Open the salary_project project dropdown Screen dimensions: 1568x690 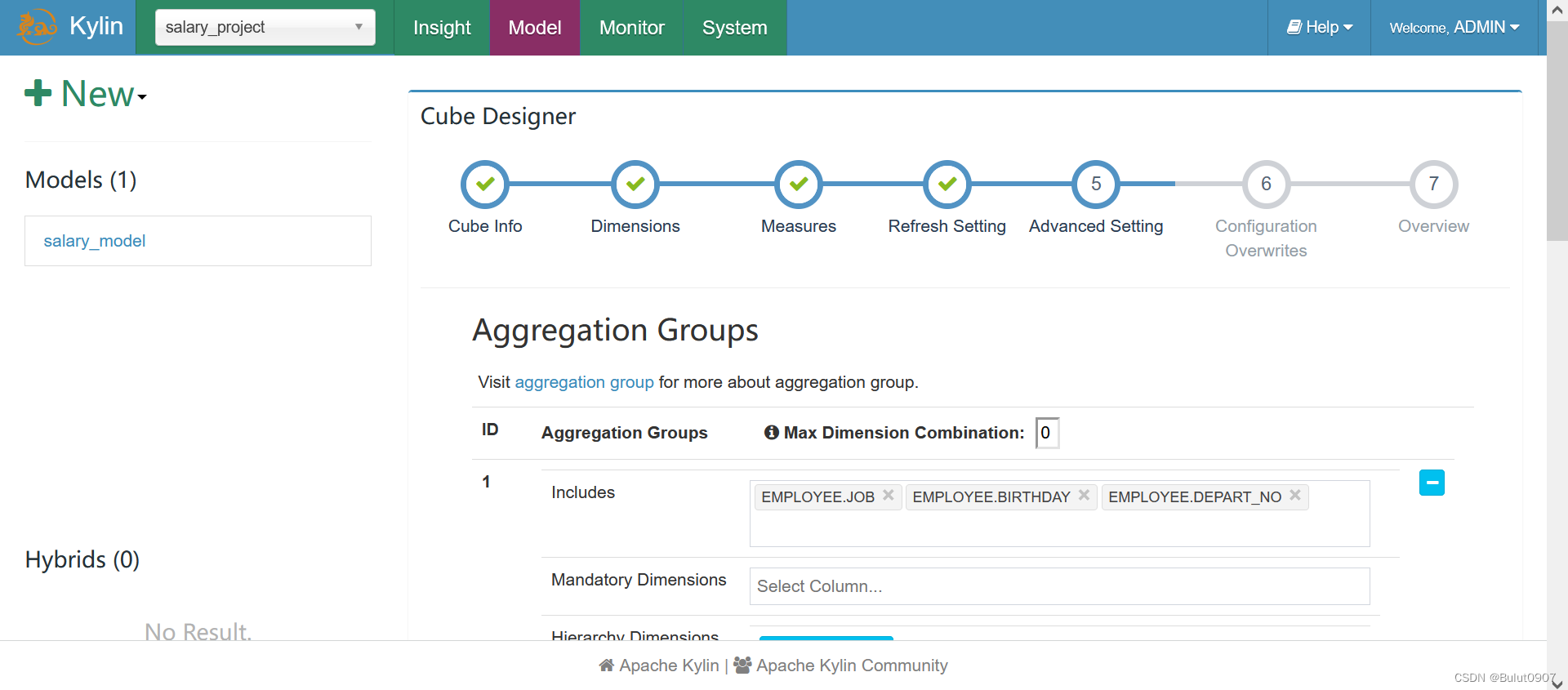pyautogui.click(x=265, y=27)
